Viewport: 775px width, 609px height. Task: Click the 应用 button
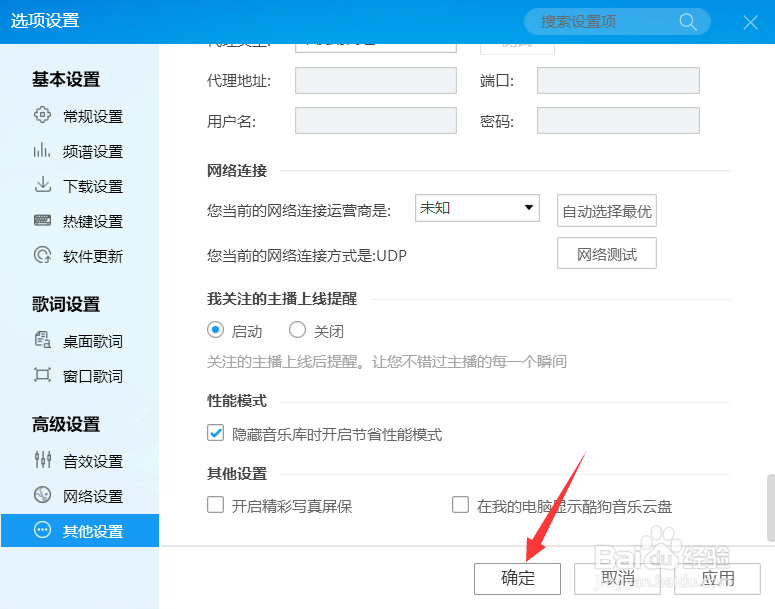(x=717, y=579)
